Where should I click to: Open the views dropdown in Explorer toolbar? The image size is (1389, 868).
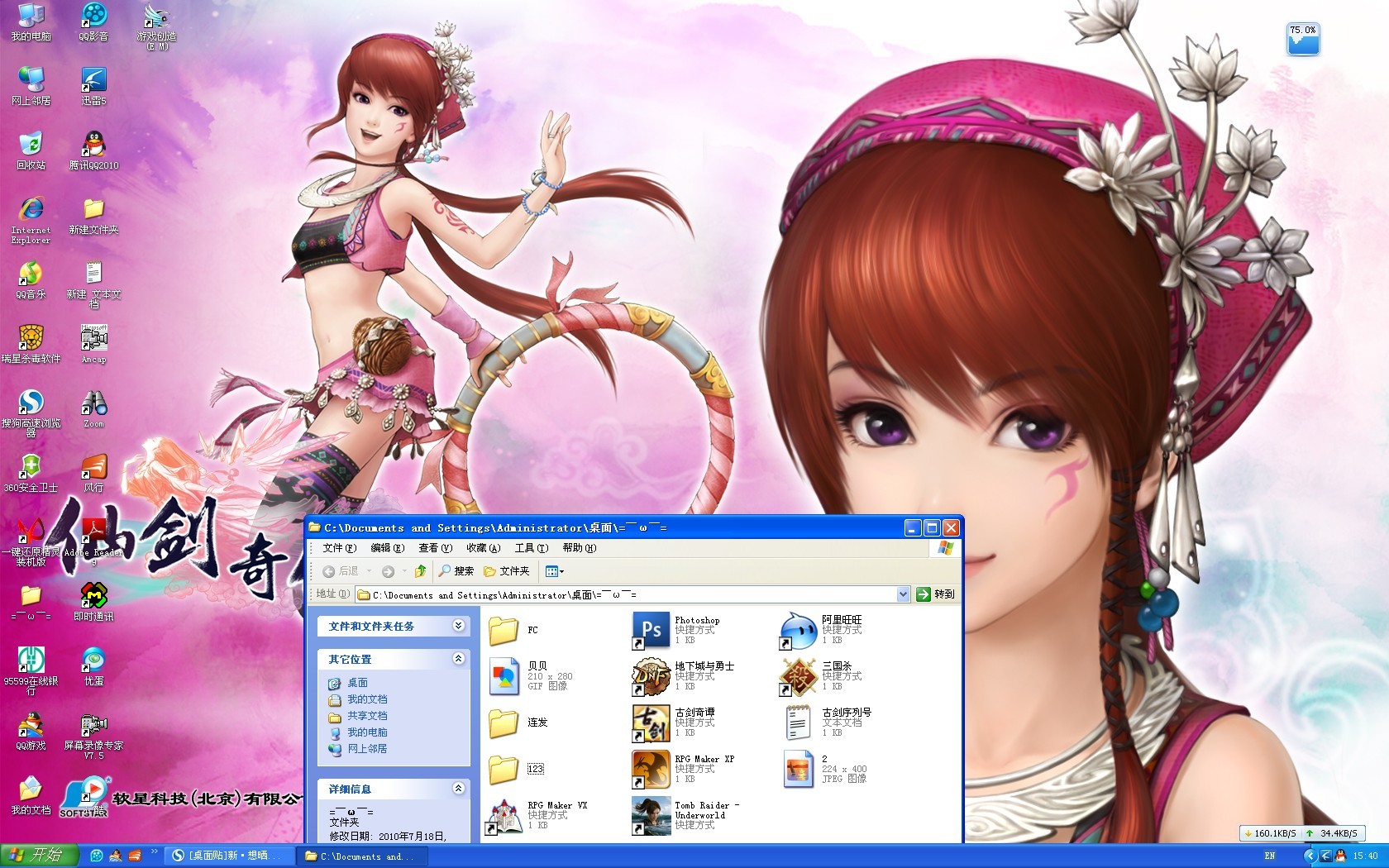[555, 570]
